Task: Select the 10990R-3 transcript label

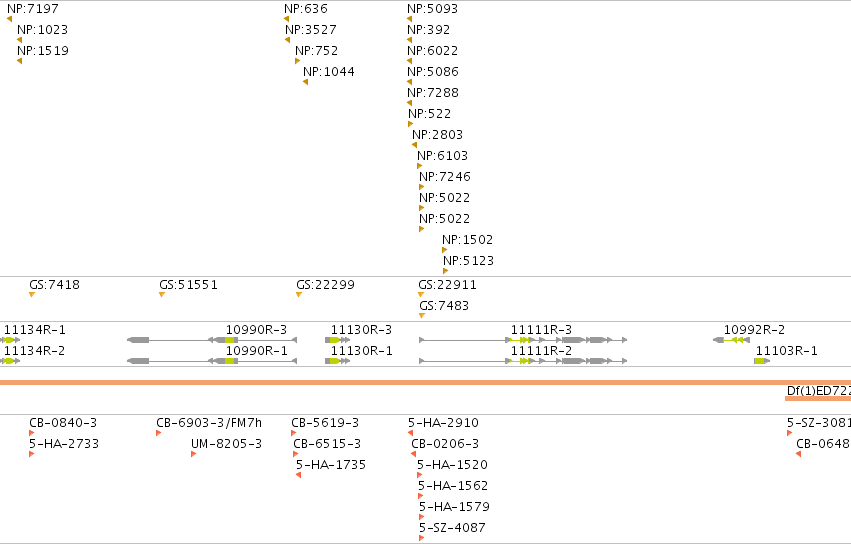Action: [x=256, y=330]
